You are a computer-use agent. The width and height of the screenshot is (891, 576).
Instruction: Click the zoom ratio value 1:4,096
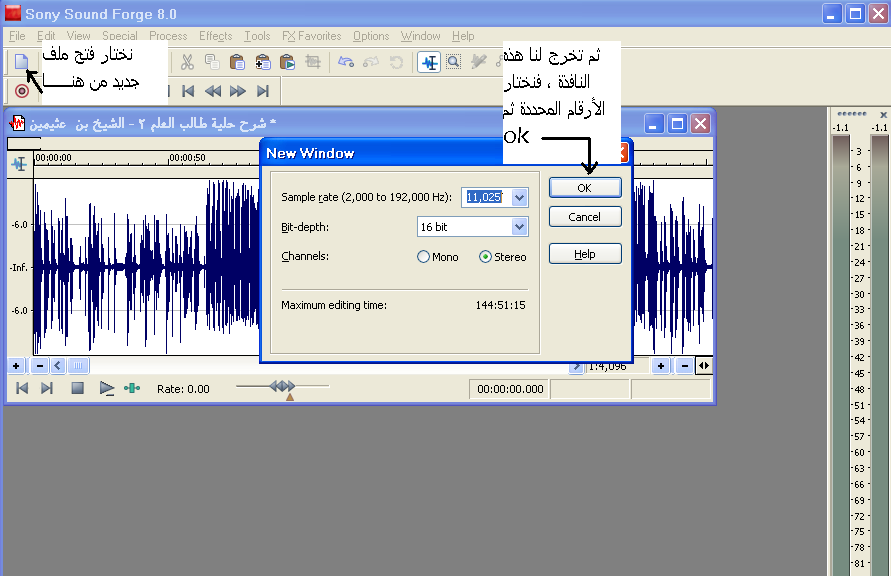(x=607, y=367)
